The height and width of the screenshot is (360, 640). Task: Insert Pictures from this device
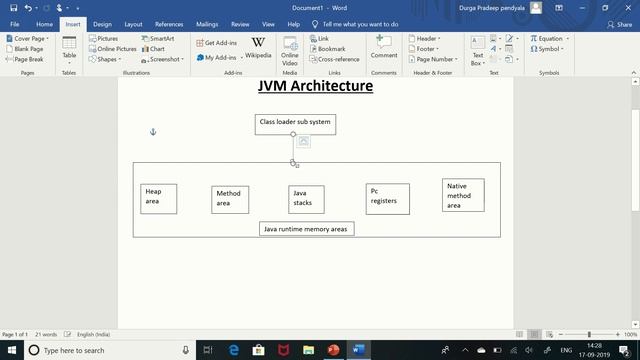[x=103, y=38]
